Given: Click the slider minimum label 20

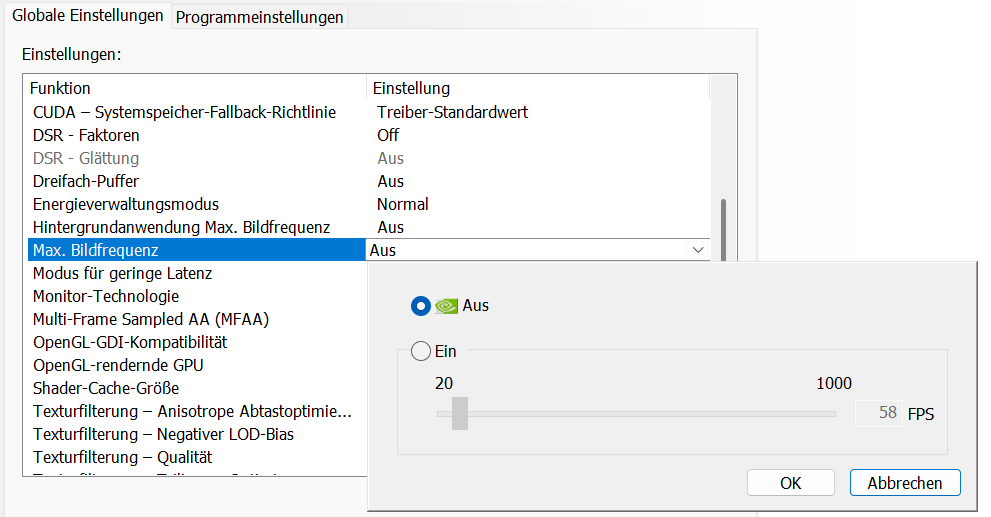Looking at the screenshot, I should pos(444,383).
